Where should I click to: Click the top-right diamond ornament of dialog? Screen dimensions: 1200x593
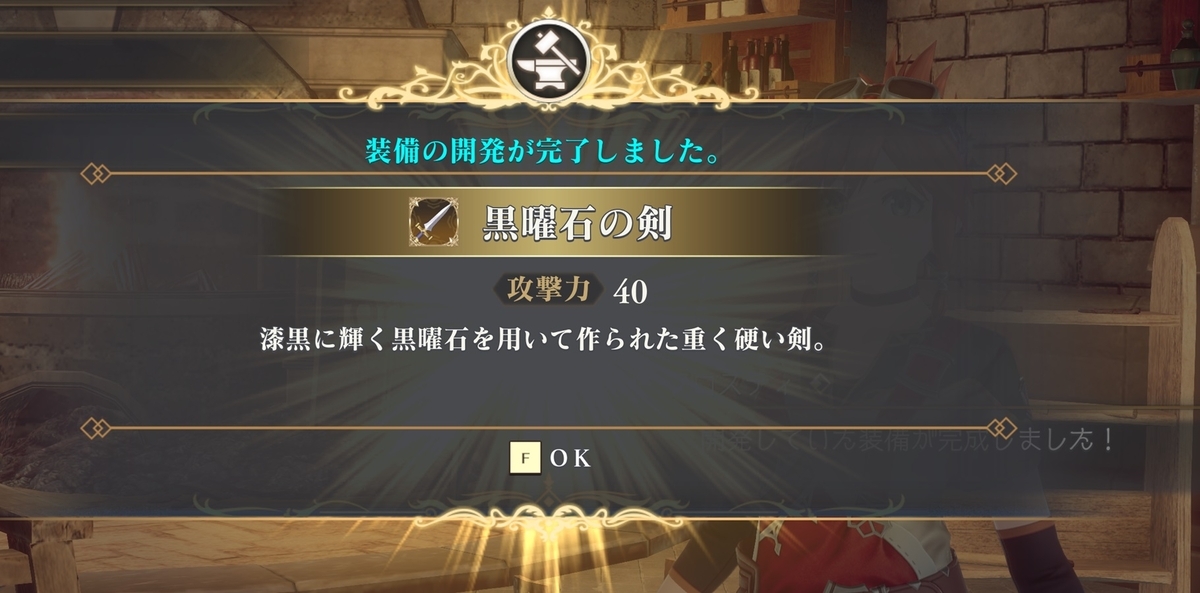1001,174
